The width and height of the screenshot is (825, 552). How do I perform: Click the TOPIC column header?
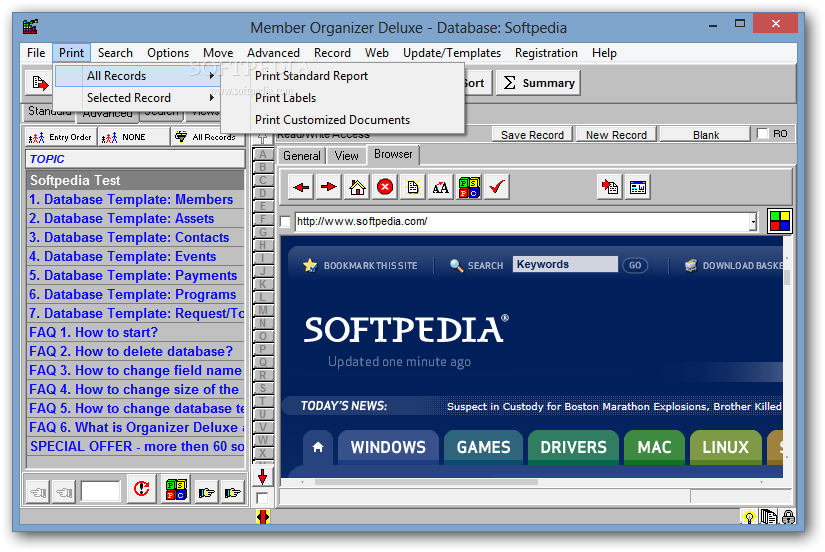coord(135,159)
